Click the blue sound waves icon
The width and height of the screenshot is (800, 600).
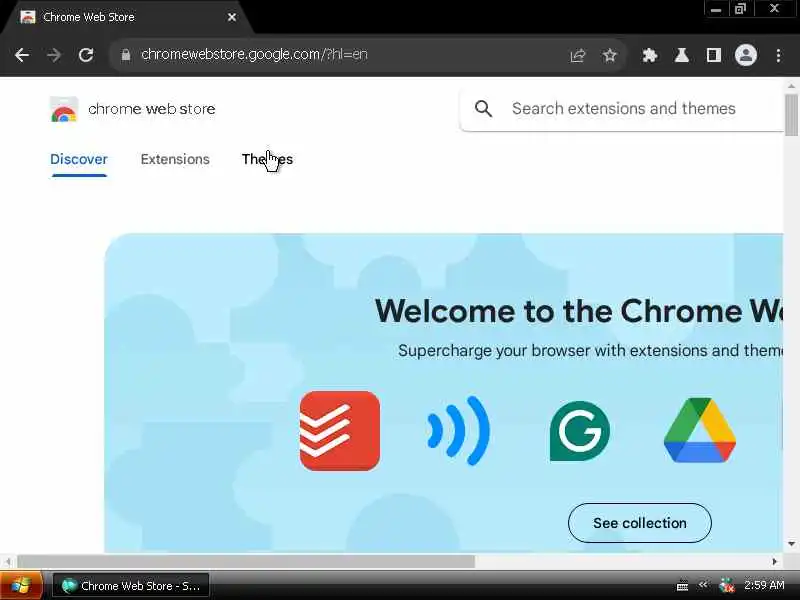click(x=458, y=431)
